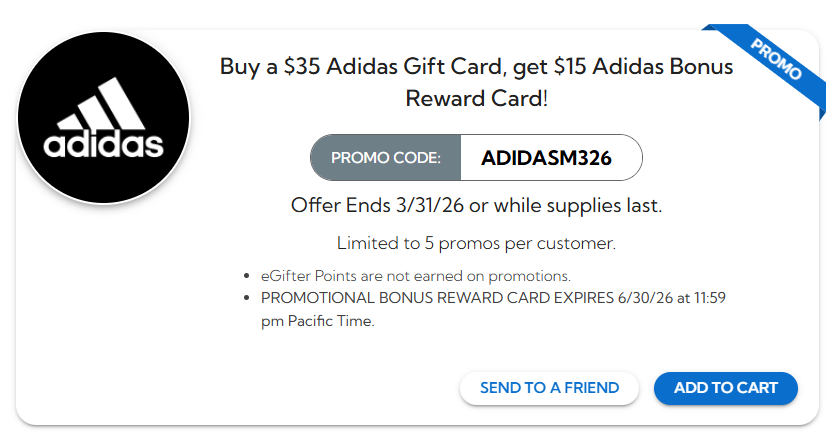
Task: Select the ADIDASM326 promo code
Action: 546,158
